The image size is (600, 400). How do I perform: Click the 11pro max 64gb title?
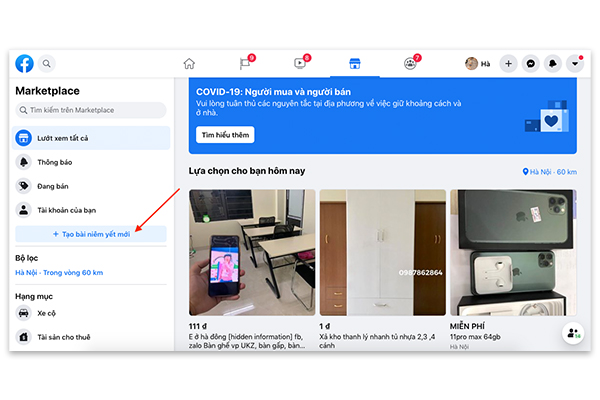coord(475,337)
